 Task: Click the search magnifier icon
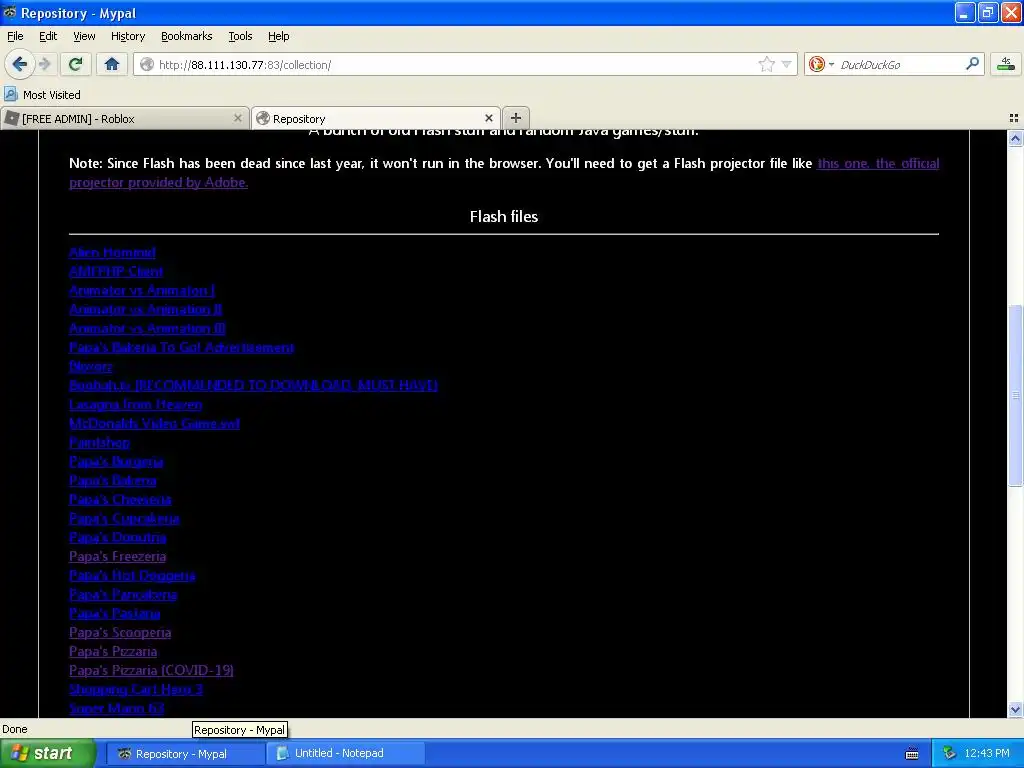(x=972, y=63)
